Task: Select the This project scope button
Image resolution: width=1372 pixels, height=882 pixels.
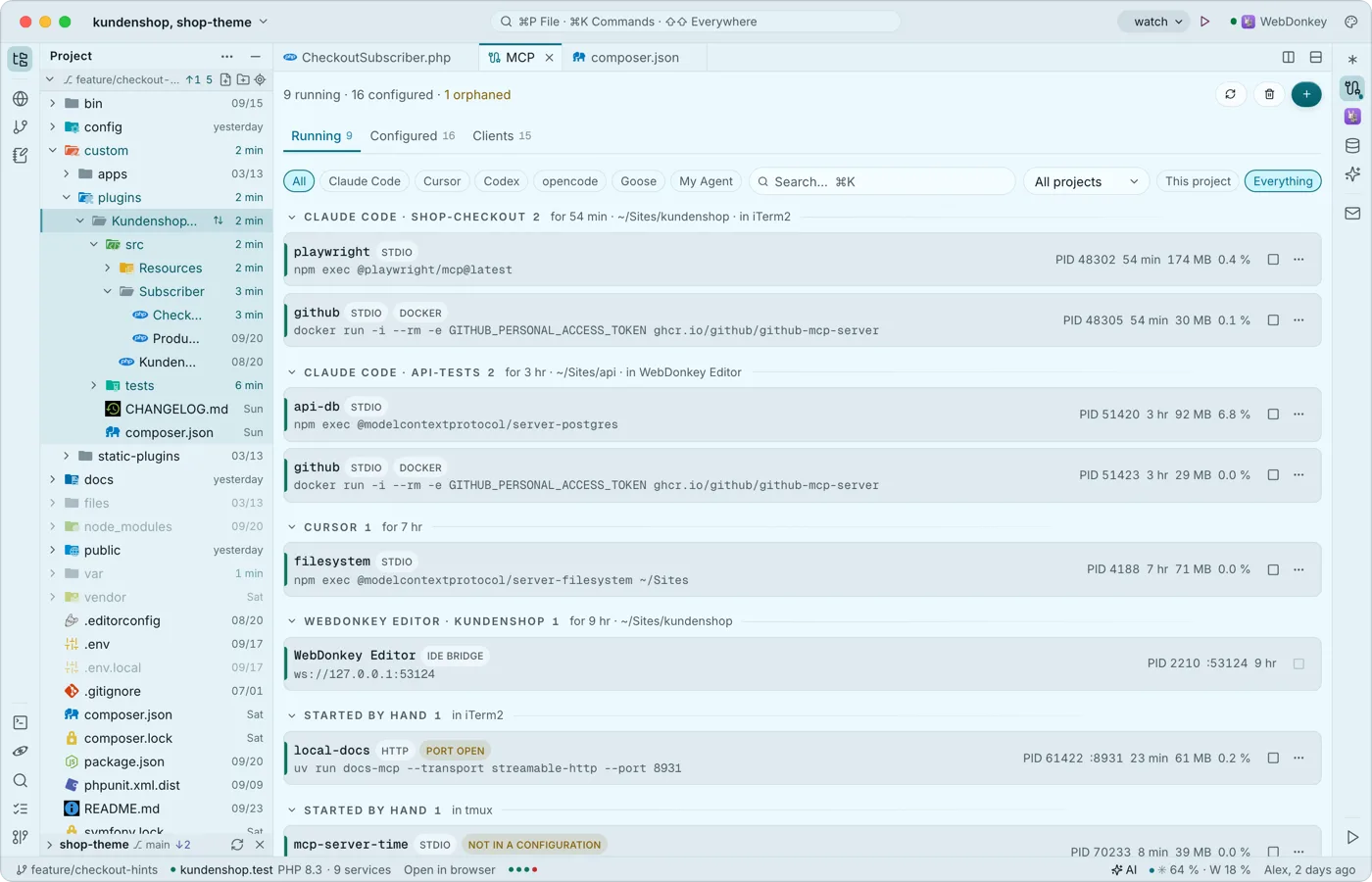Action: point(1198,181)
